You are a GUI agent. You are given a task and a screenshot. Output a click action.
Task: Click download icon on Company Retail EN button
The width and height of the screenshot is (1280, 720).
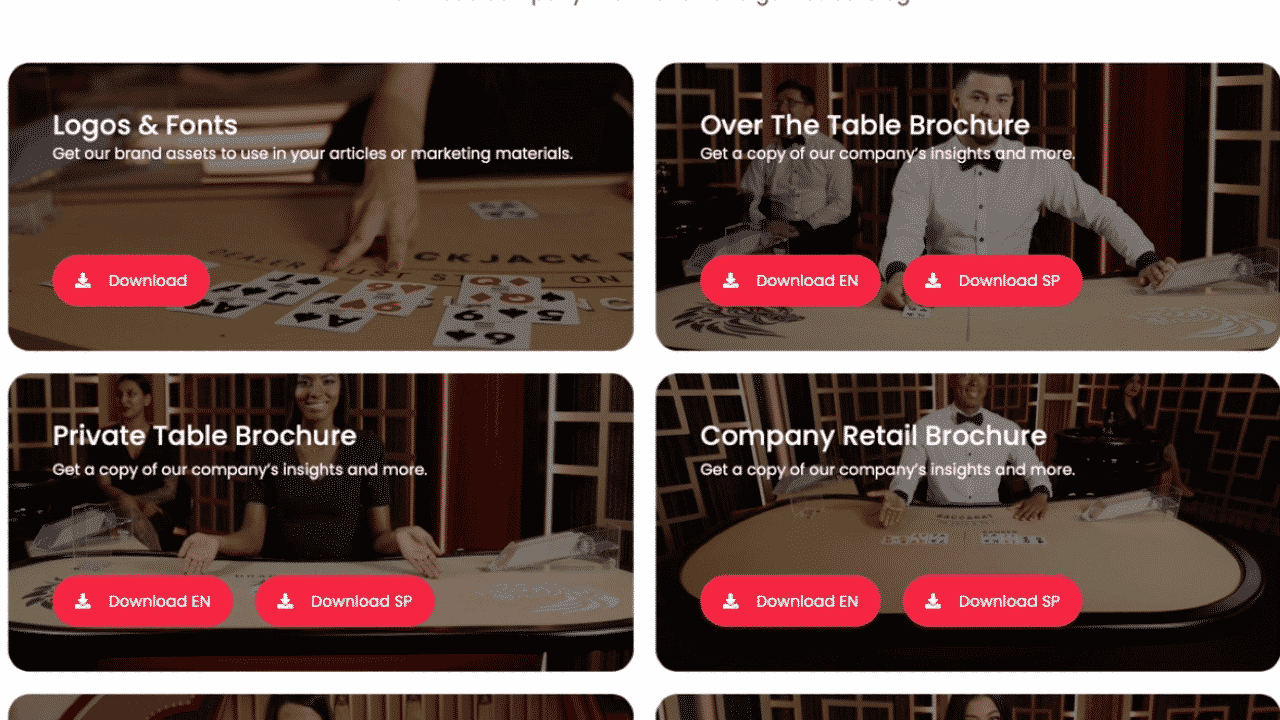click(x=731, y=601)
